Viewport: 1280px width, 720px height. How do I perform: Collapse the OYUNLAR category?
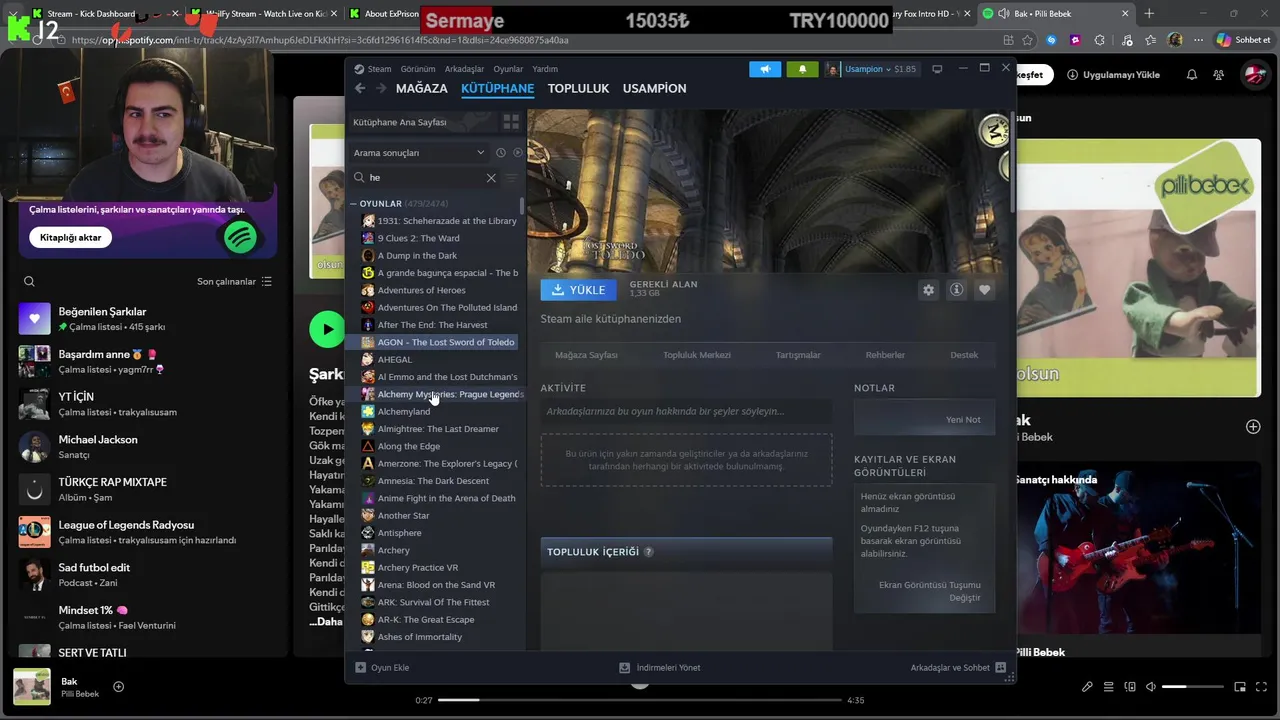[x=353, y=204]
